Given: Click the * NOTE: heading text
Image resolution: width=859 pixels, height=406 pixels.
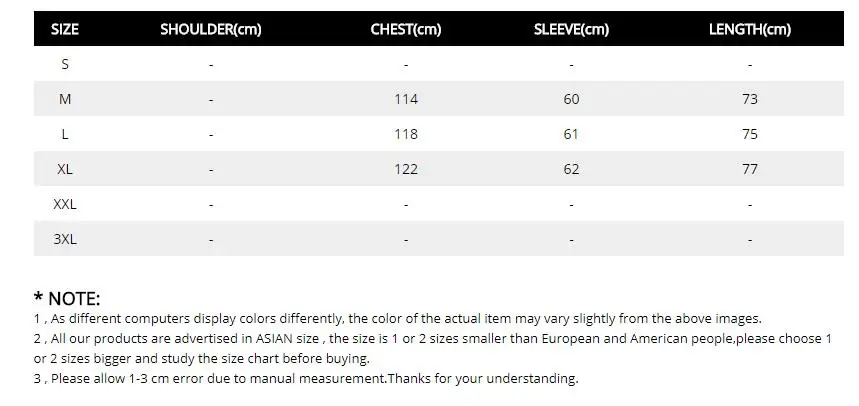Looking at the screenshot, I should 67,299.
